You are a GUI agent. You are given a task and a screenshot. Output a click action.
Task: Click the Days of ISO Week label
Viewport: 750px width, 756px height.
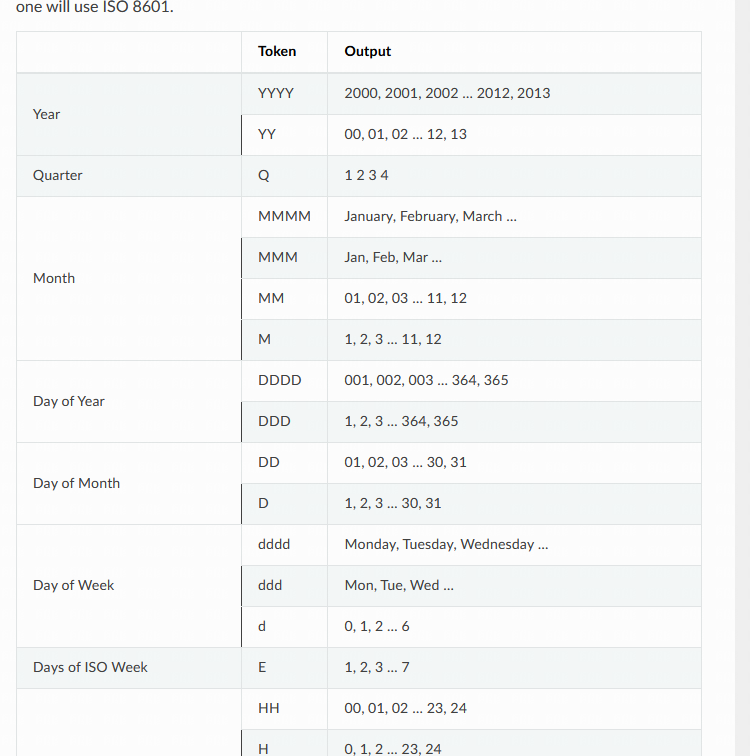click(x=90, y=667)
